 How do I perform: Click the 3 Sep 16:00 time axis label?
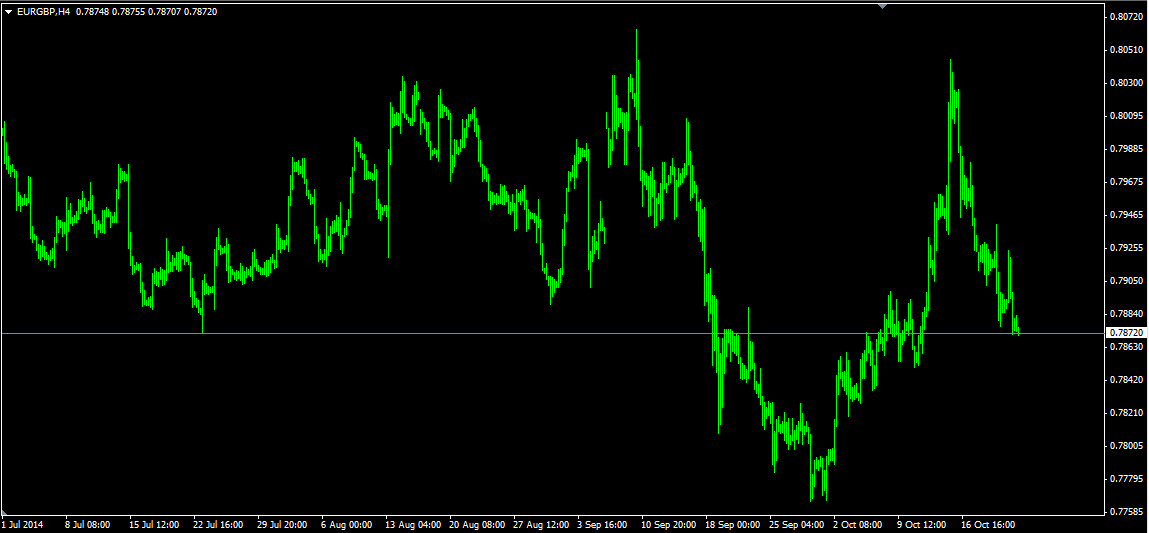coord(603,525)
